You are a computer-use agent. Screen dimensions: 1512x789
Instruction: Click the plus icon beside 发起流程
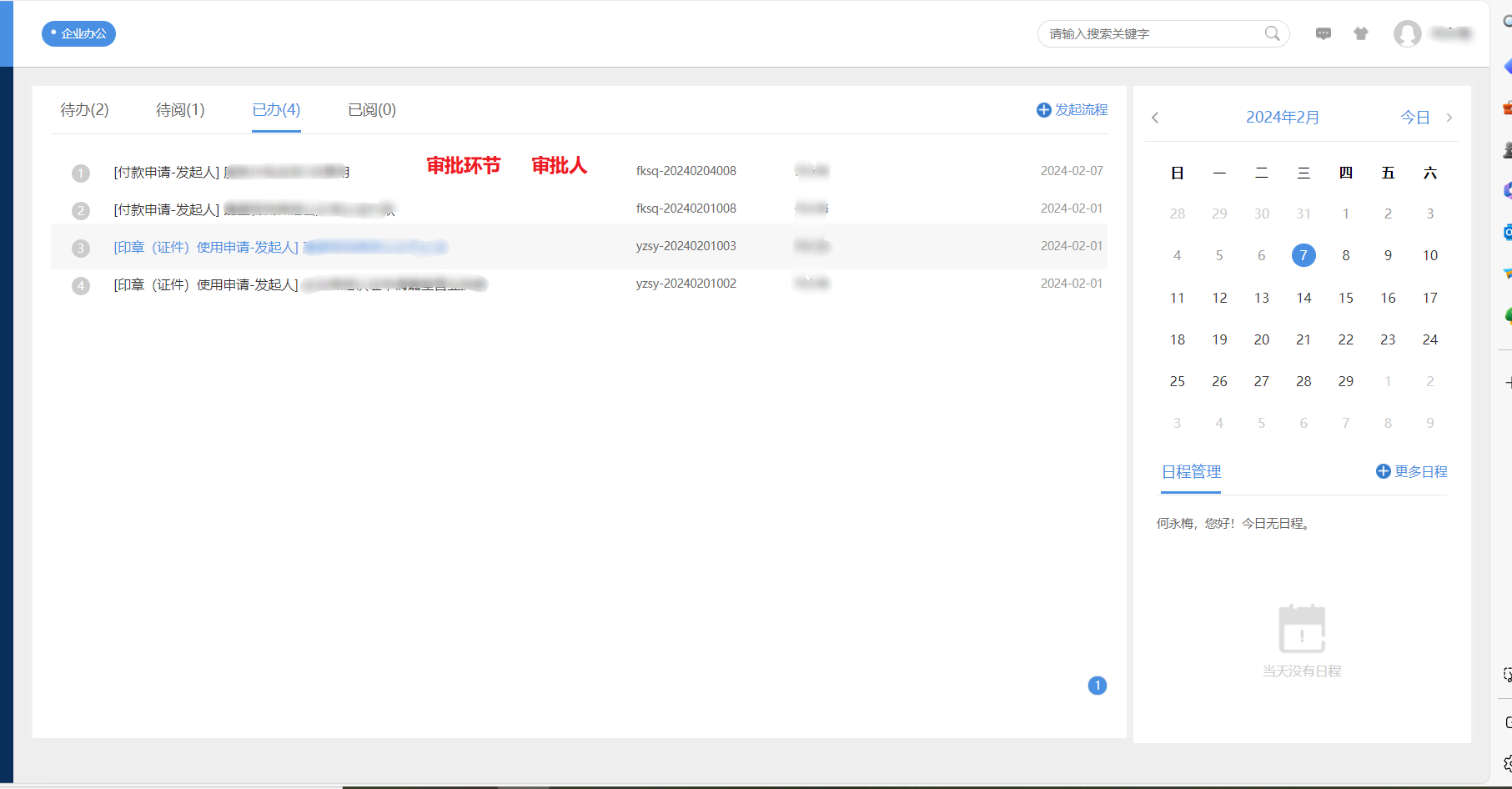[1043, 110]
